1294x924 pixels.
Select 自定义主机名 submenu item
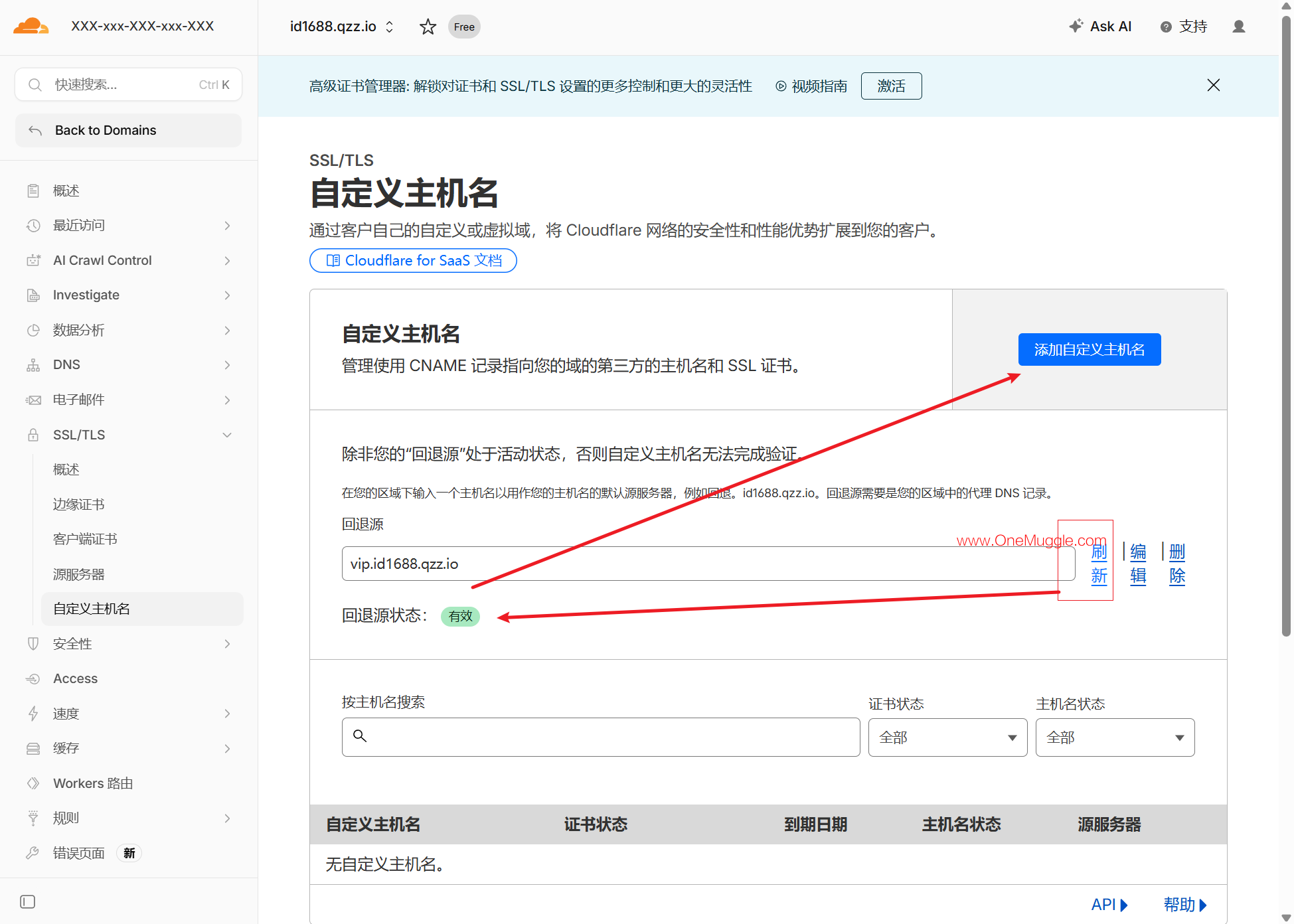tap(142, 609)
